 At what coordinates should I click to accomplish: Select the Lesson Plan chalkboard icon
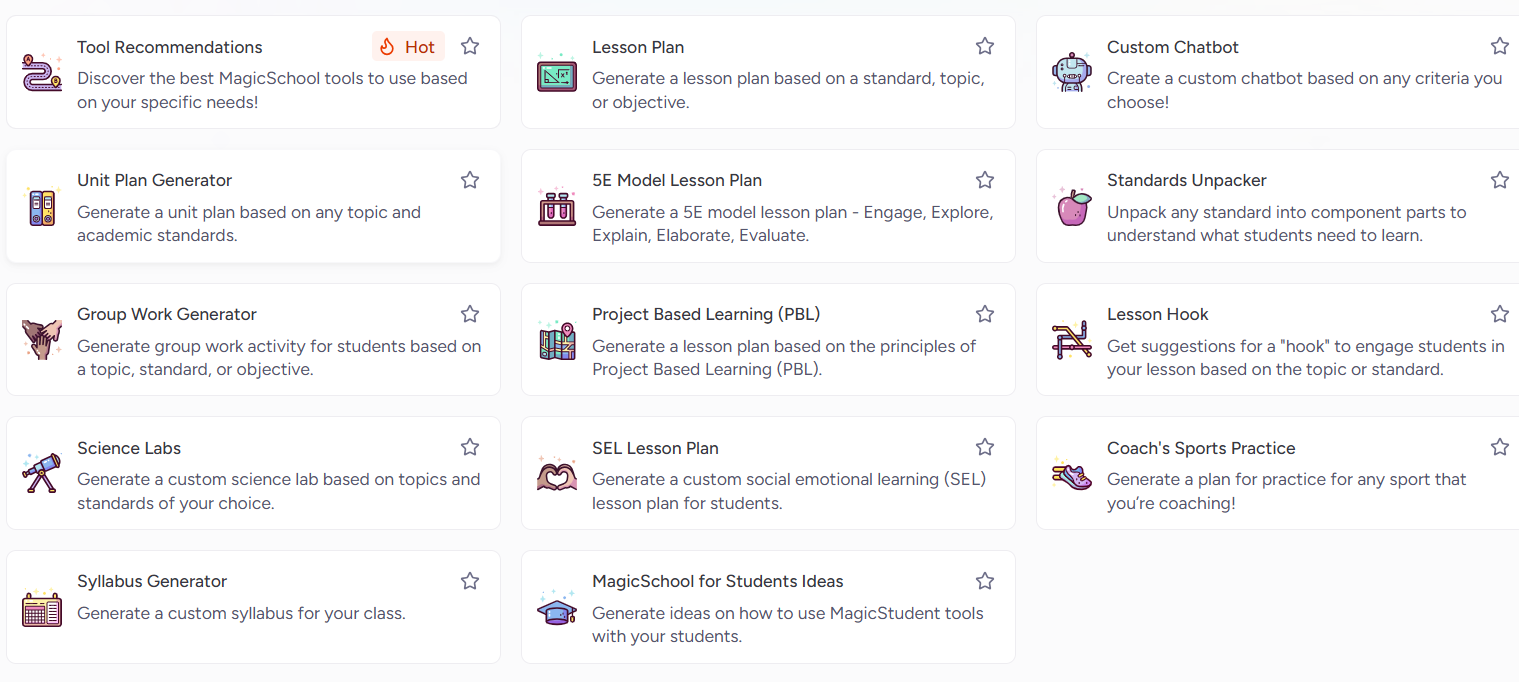(557, 73)
